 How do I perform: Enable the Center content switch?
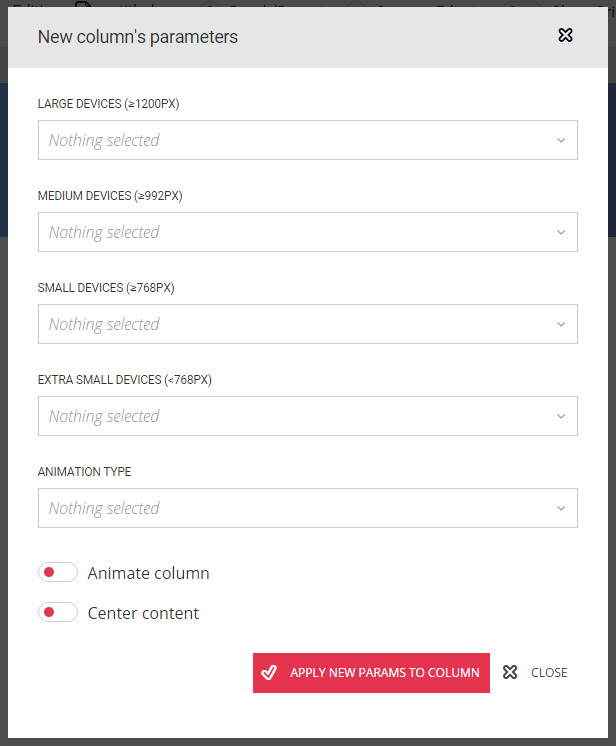[57, 613]
